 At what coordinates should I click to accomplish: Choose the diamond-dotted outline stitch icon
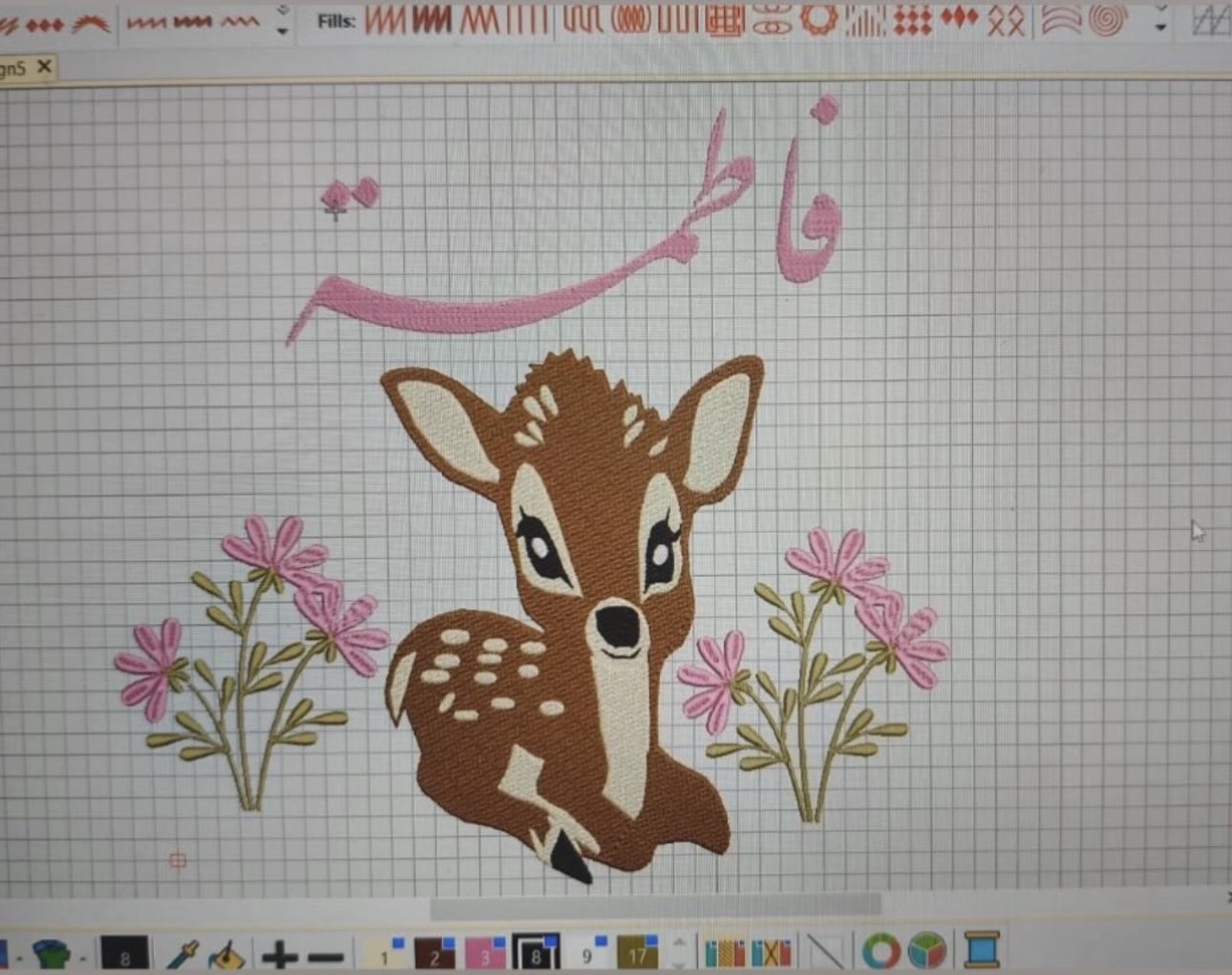(44, 24)
